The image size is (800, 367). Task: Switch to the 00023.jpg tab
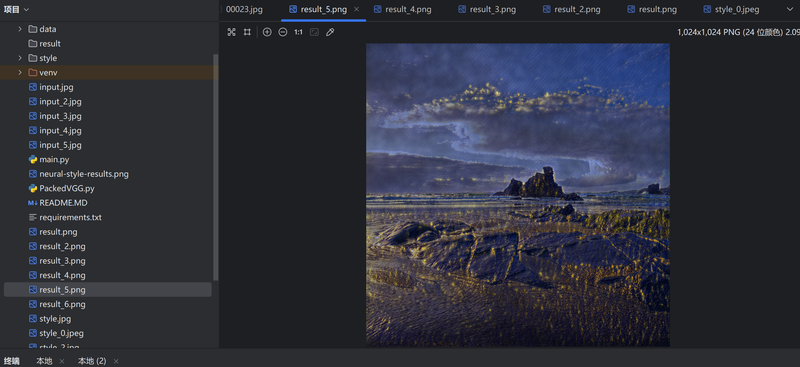point(244,9)
